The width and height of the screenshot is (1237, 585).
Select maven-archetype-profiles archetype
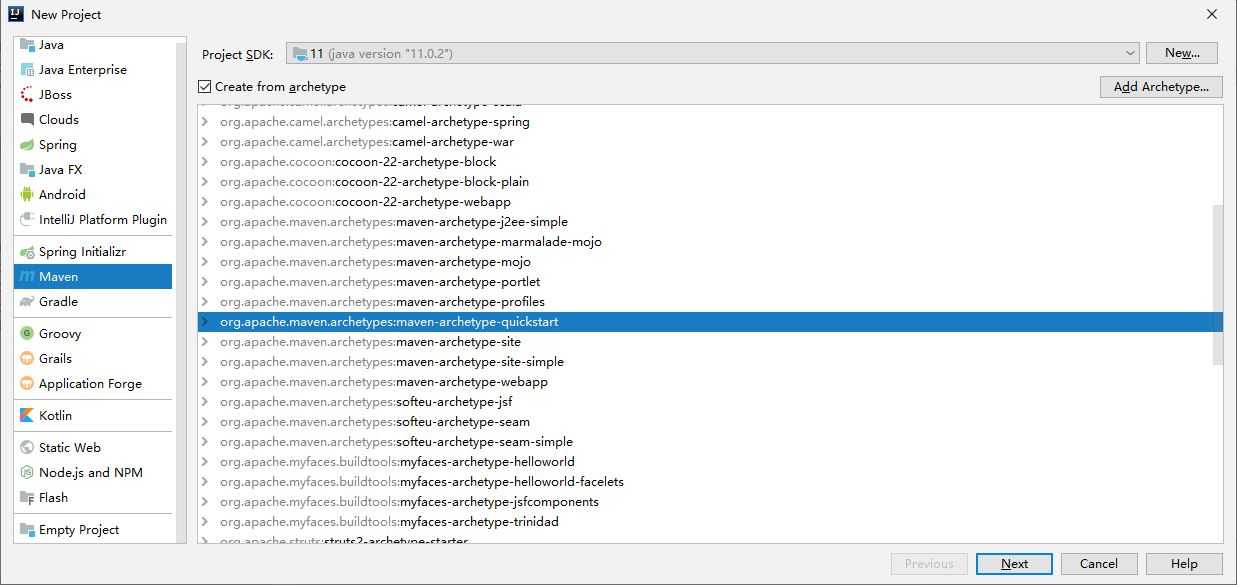coord(709,302)
